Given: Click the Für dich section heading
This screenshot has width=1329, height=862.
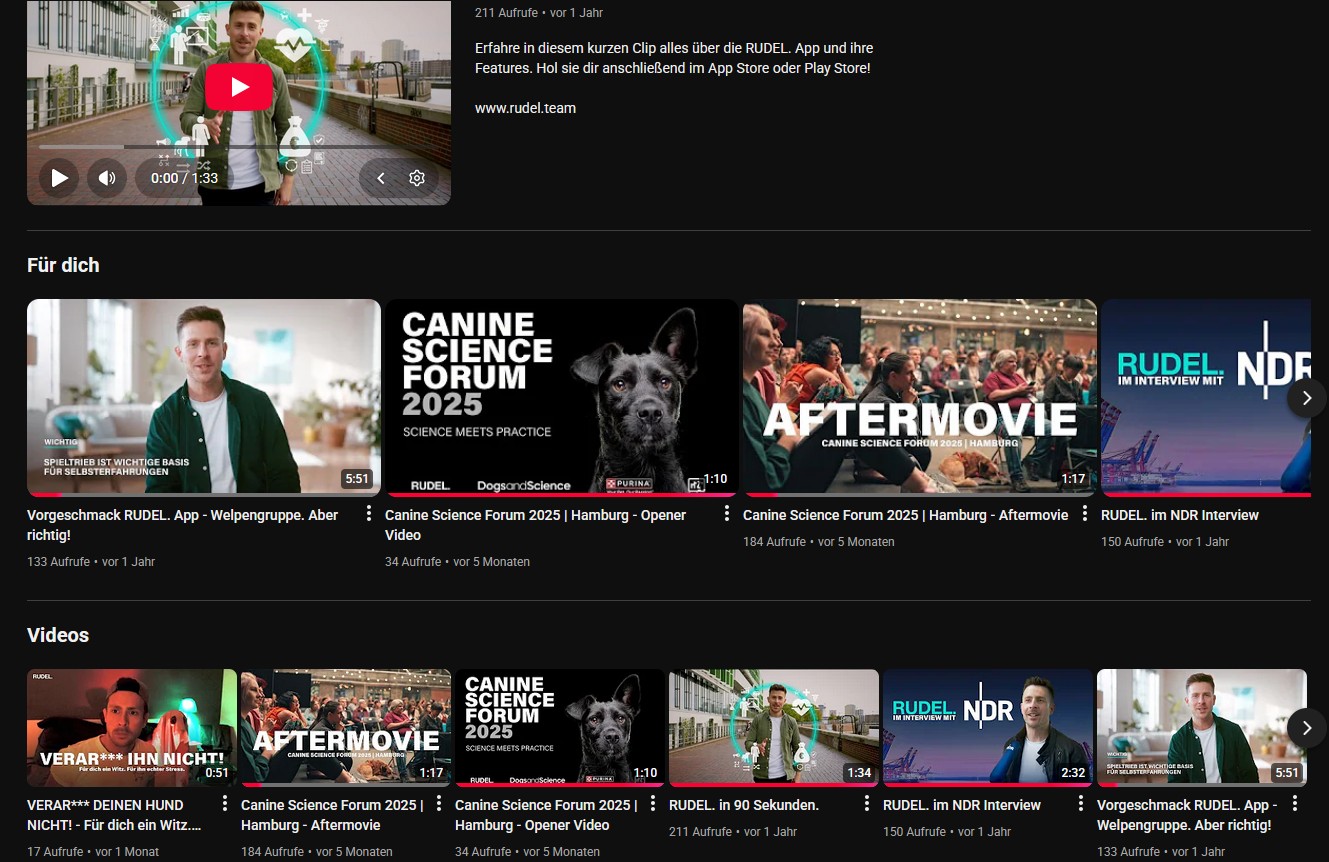Looking at the screenshot, I should click(63, 265).
